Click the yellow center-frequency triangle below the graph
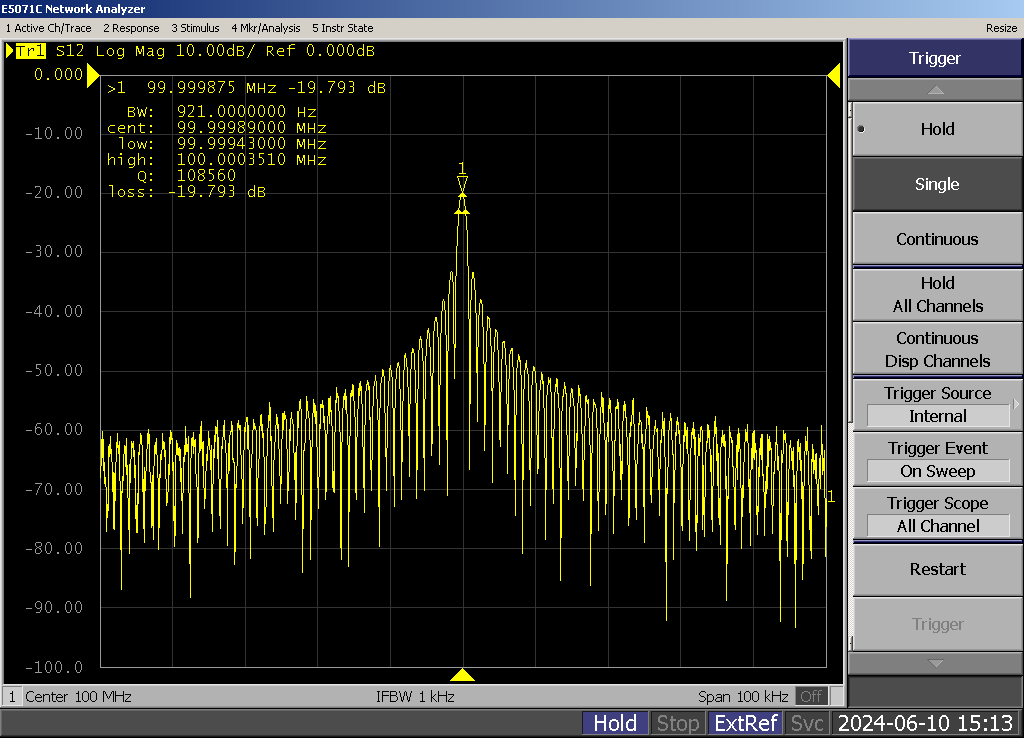Viewport: 1024px width, 738px height. pyautogui.click(x=462, y=675)
